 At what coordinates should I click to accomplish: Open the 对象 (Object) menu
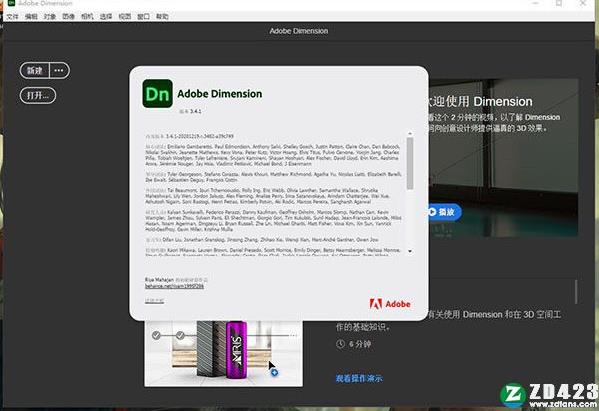50,16
